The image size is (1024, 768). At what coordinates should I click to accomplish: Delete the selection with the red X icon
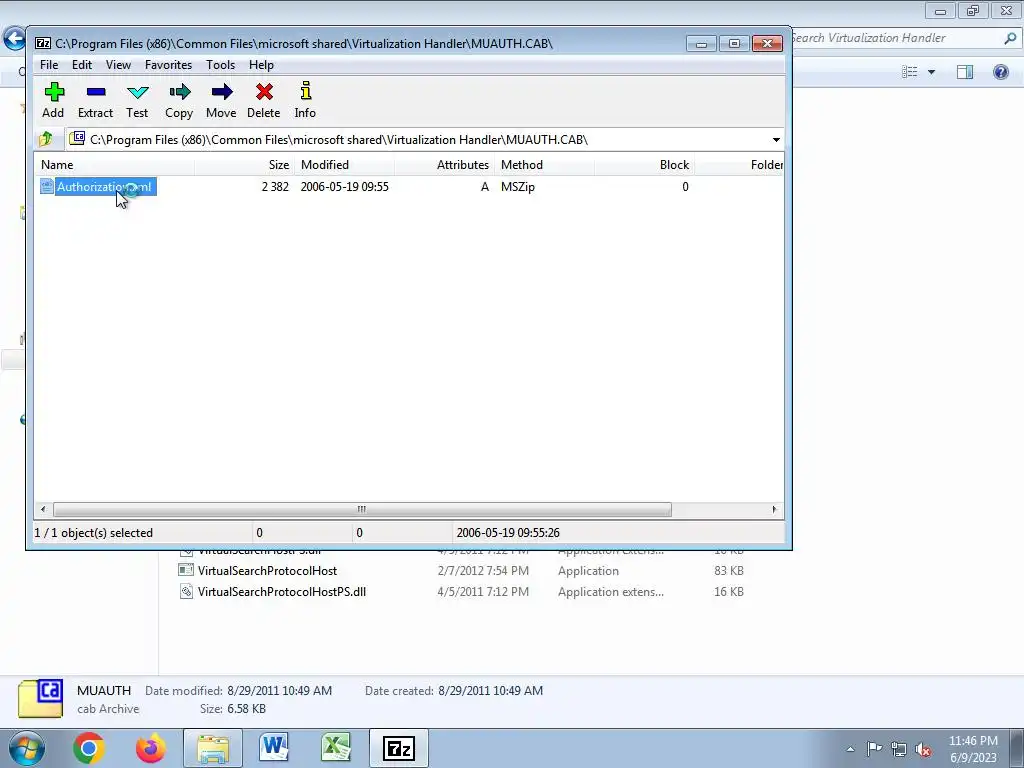tap(264, 101)
